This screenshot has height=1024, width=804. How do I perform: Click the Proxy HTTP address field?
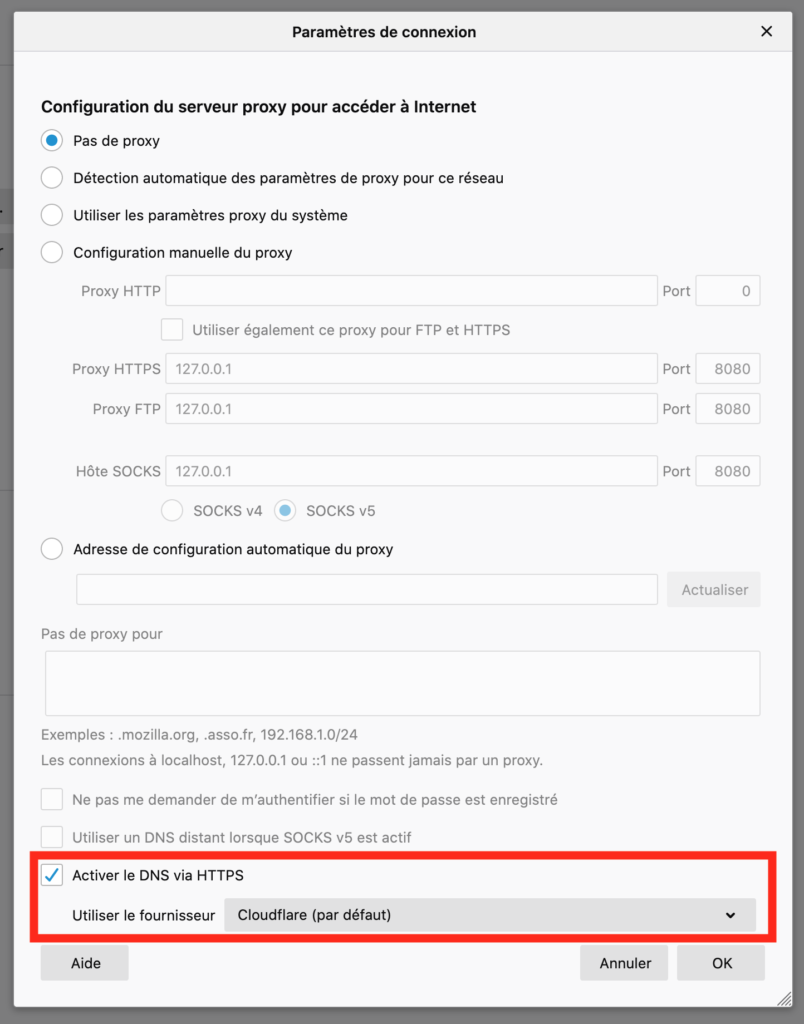411,291
